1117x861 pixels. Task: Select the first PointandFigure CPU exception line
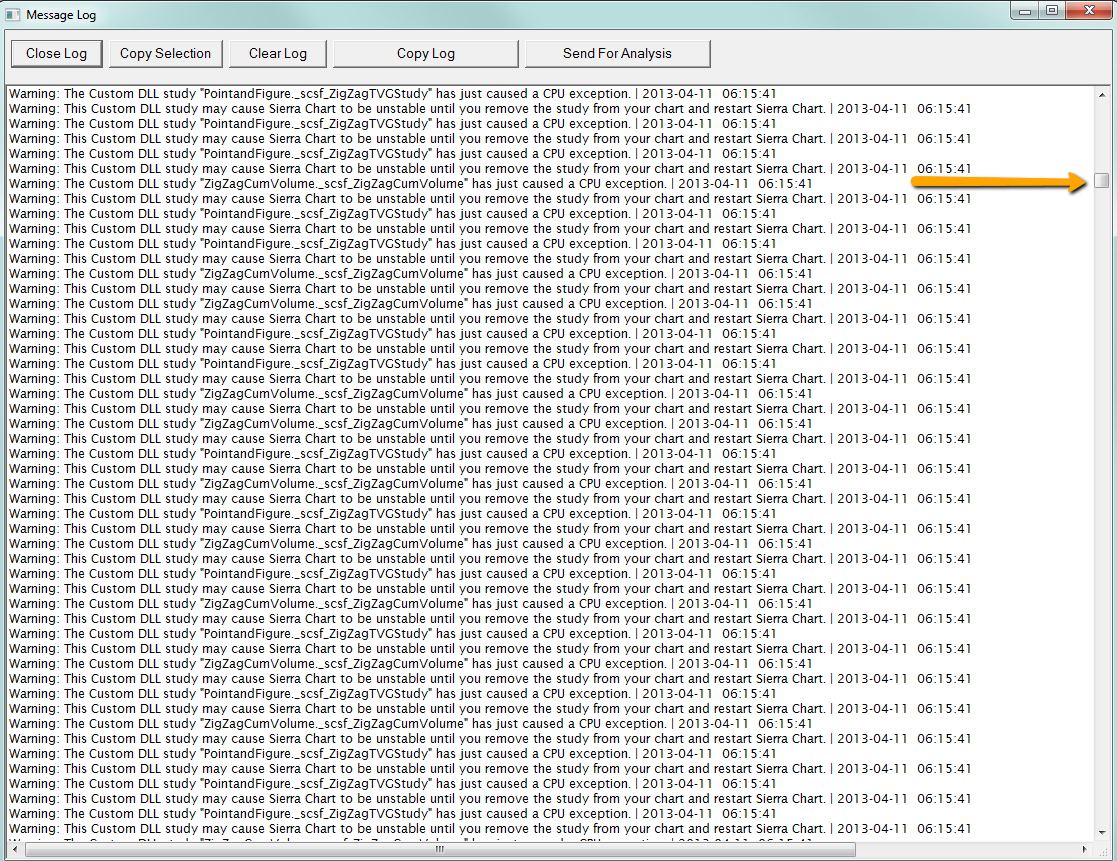393,93
